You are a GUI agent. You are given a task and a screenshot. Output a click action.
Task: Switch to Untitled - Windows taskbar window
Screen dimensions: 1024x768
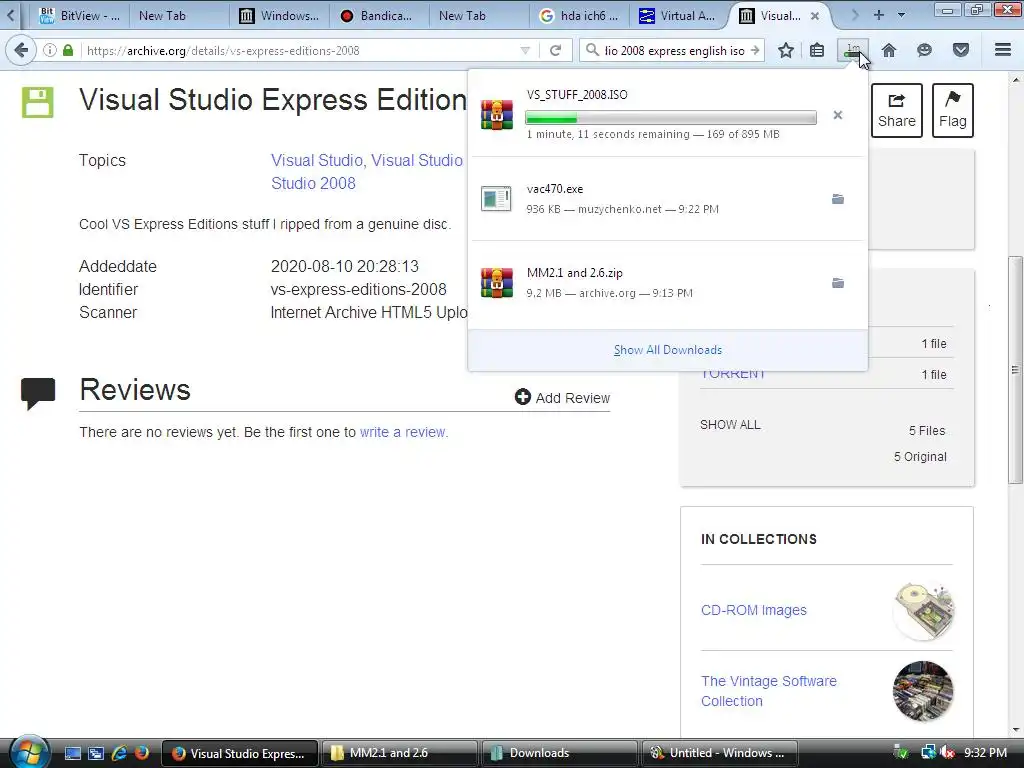721,753
